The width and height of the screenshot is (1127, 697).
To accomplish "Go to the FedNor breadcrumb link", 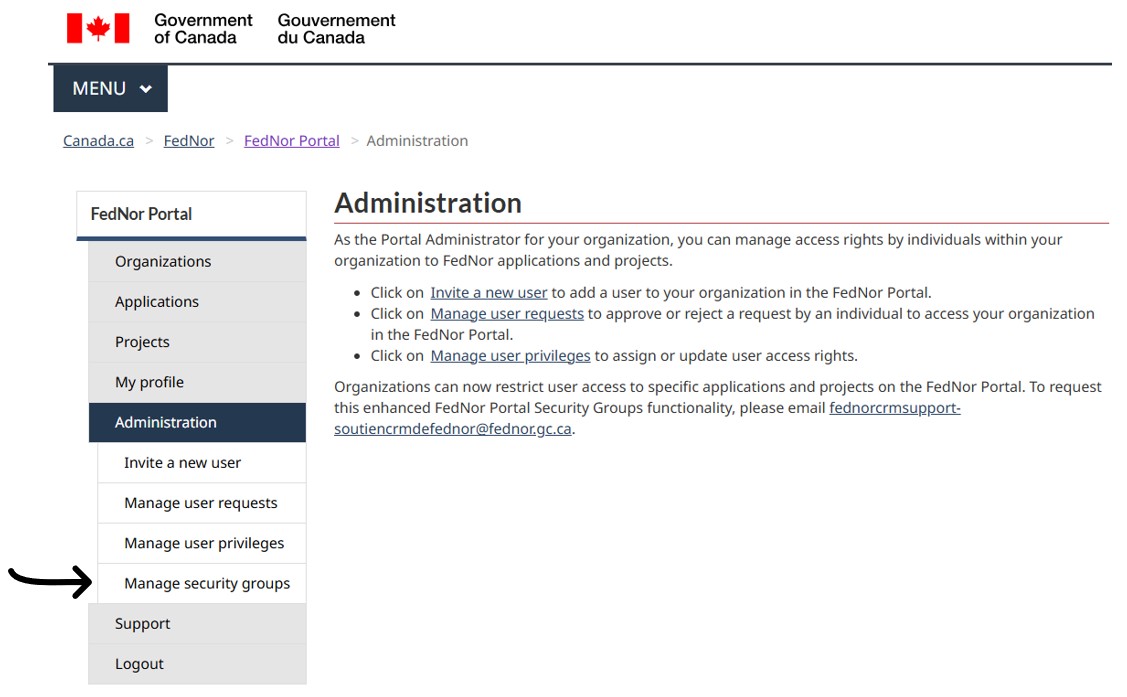I will (189, 141).
